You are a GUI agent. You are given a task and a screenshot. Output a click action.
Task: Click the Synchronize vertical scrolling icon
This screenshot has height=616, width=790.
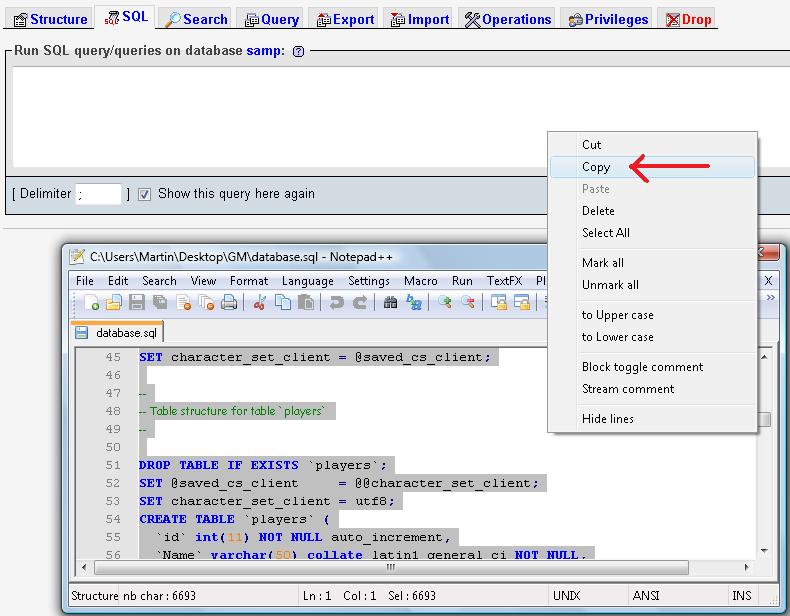pos(499,302)
